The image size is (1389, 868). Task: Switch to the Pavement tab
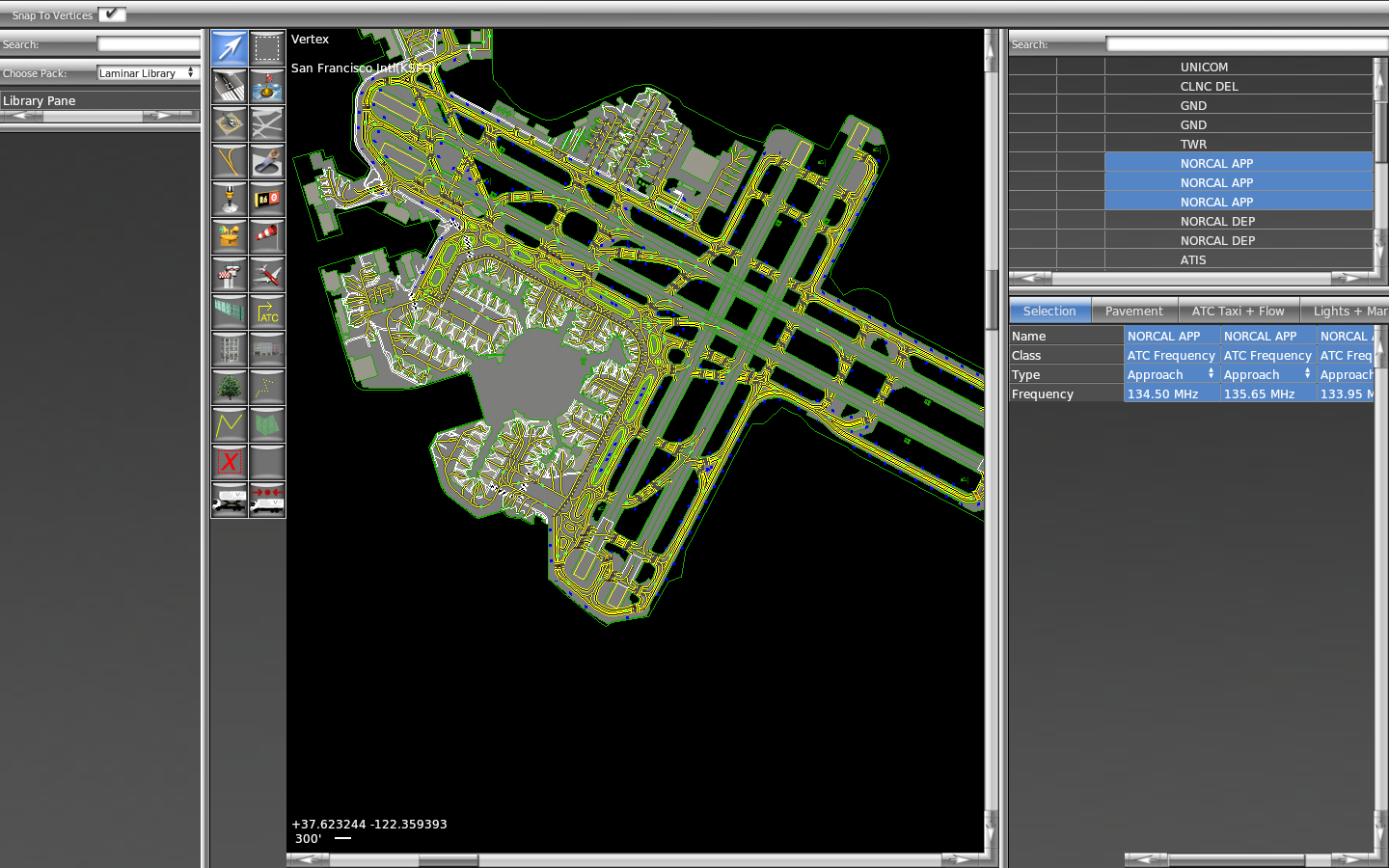[1133, 311]
